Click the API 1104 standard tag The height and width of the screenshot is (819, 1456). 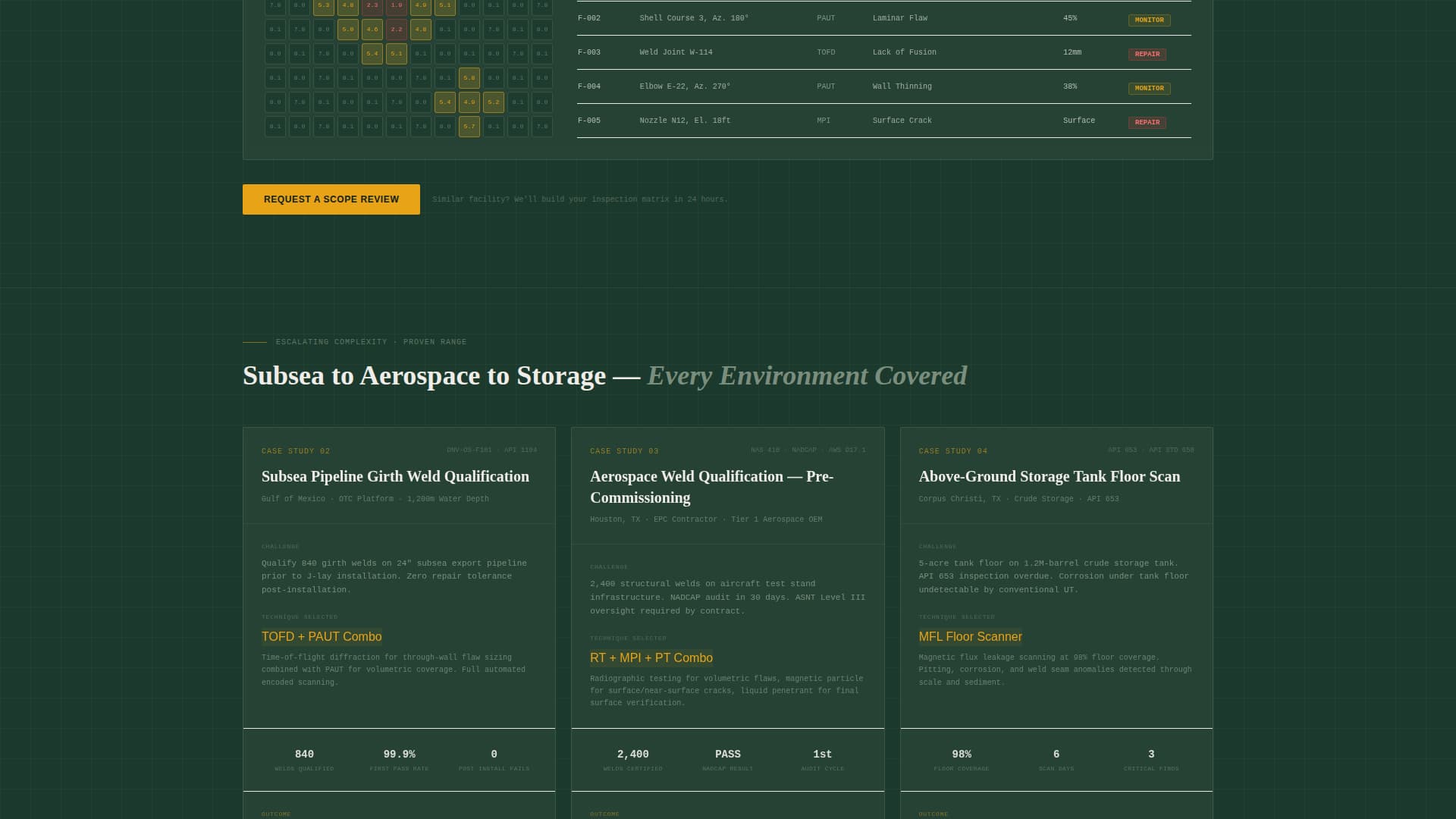522,450
